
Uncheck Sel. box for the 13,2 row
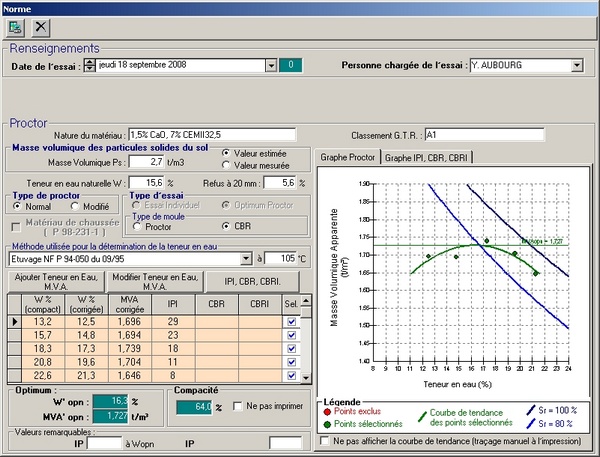coord(291,322)
